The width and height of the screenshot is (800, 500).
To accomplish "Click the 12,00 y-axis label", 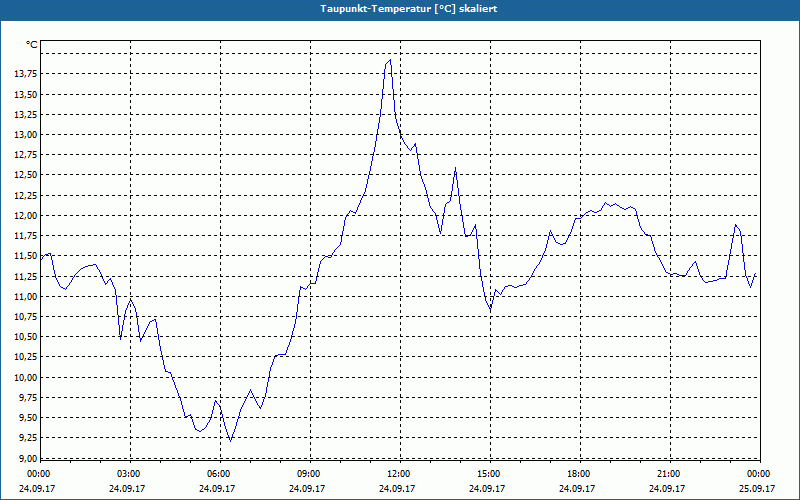I will pos(26,216).
